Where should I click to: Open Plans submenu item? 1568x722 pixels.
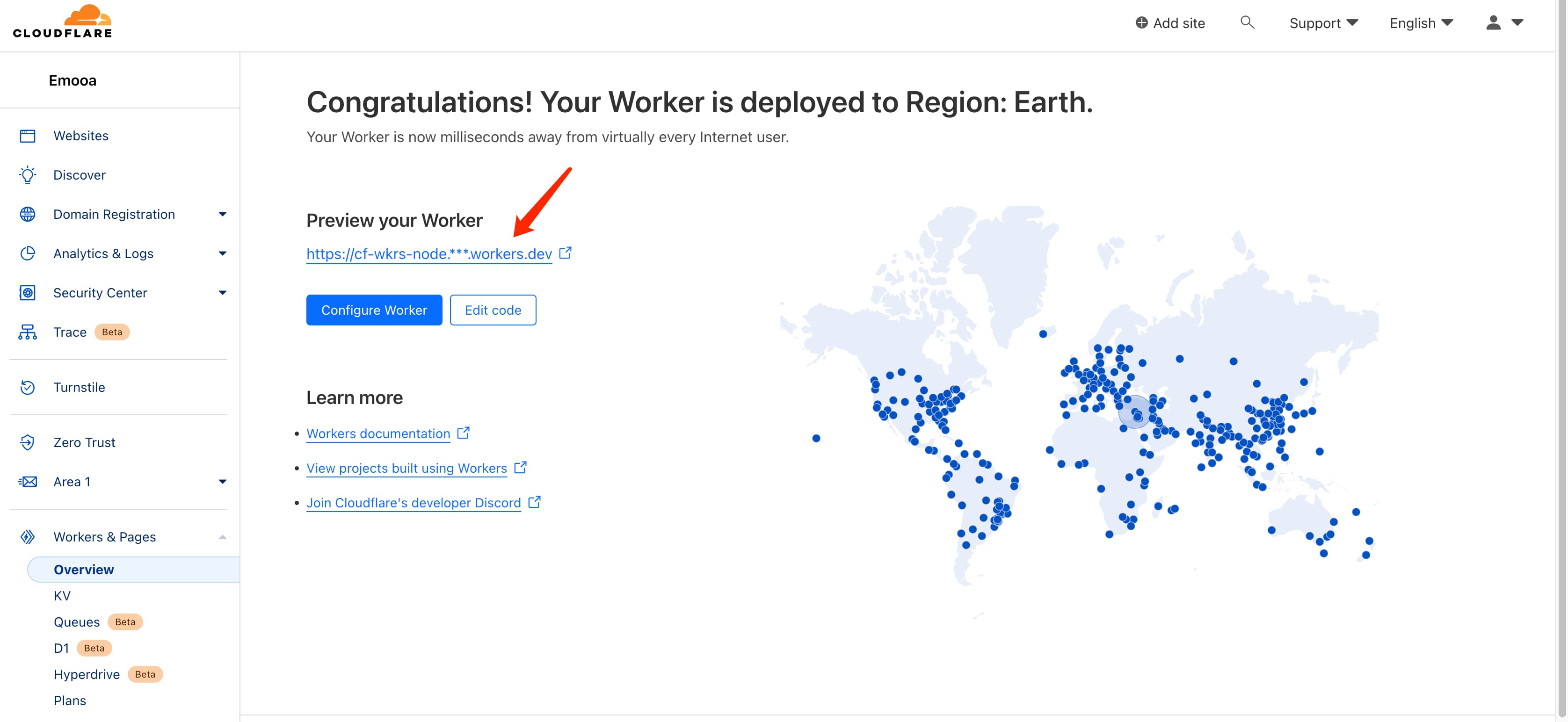[x=70, y=700]
